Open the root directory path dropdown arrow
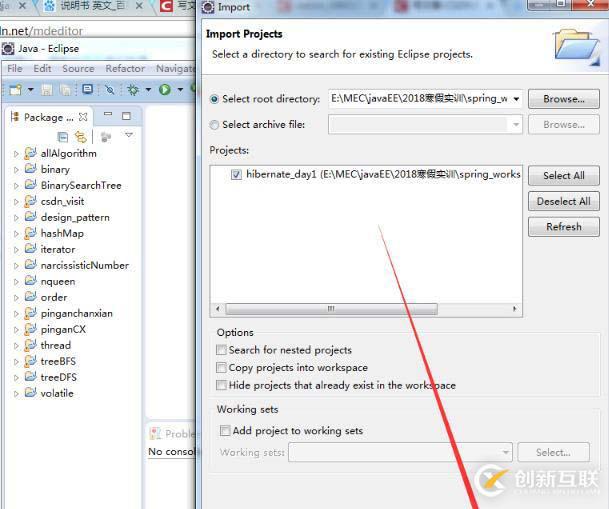The image size is (609, 509). click(516, 99)
